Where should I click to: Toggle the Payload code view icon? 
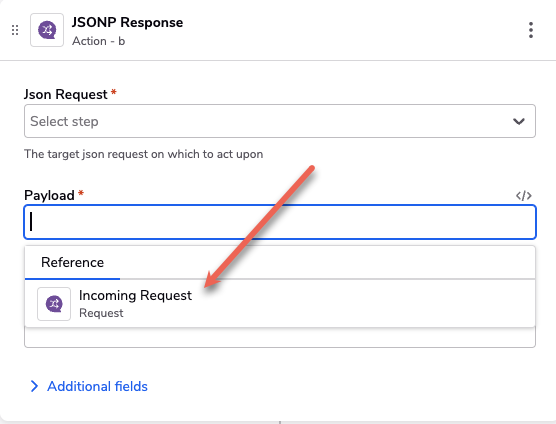pyautogui.click(x=523, y=196)
